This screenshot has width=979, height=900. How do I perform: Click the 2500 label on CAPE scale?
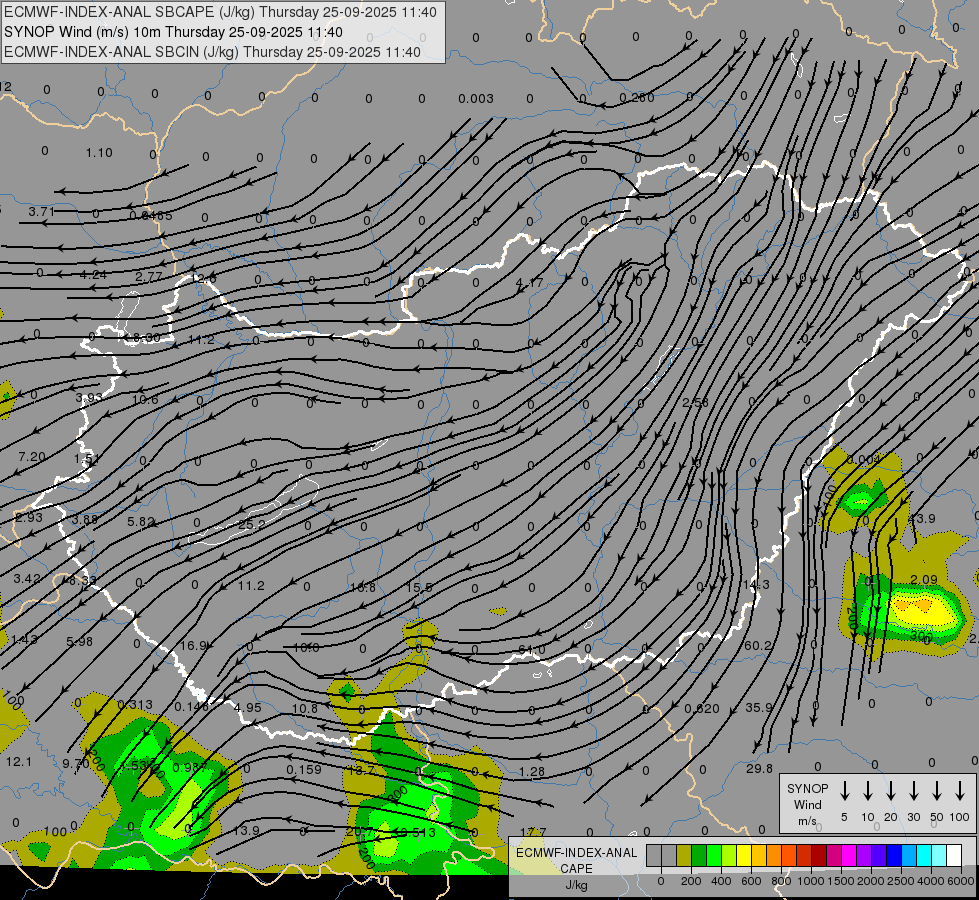pos(901,881)
